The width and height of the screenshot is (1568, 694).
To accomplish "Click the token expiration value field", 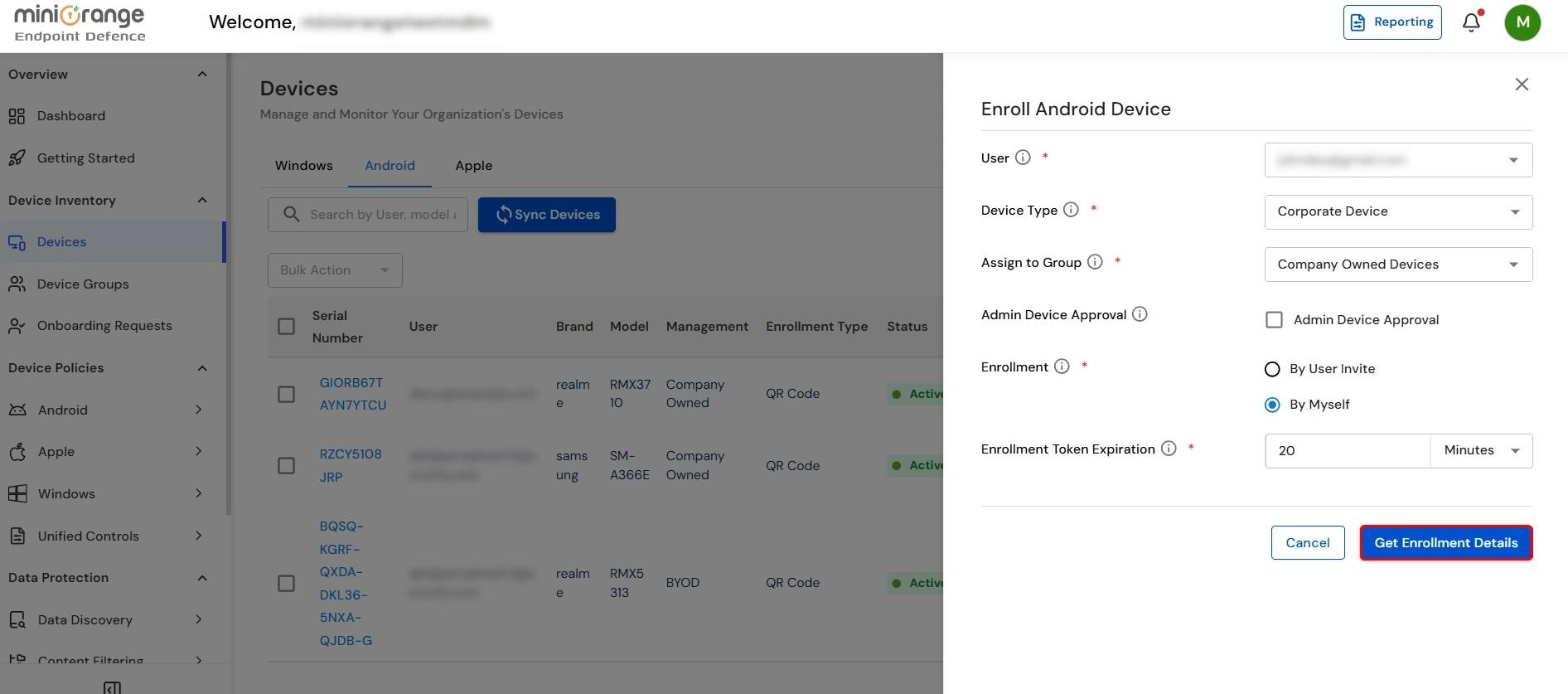I will click(x=1348, y=451).
